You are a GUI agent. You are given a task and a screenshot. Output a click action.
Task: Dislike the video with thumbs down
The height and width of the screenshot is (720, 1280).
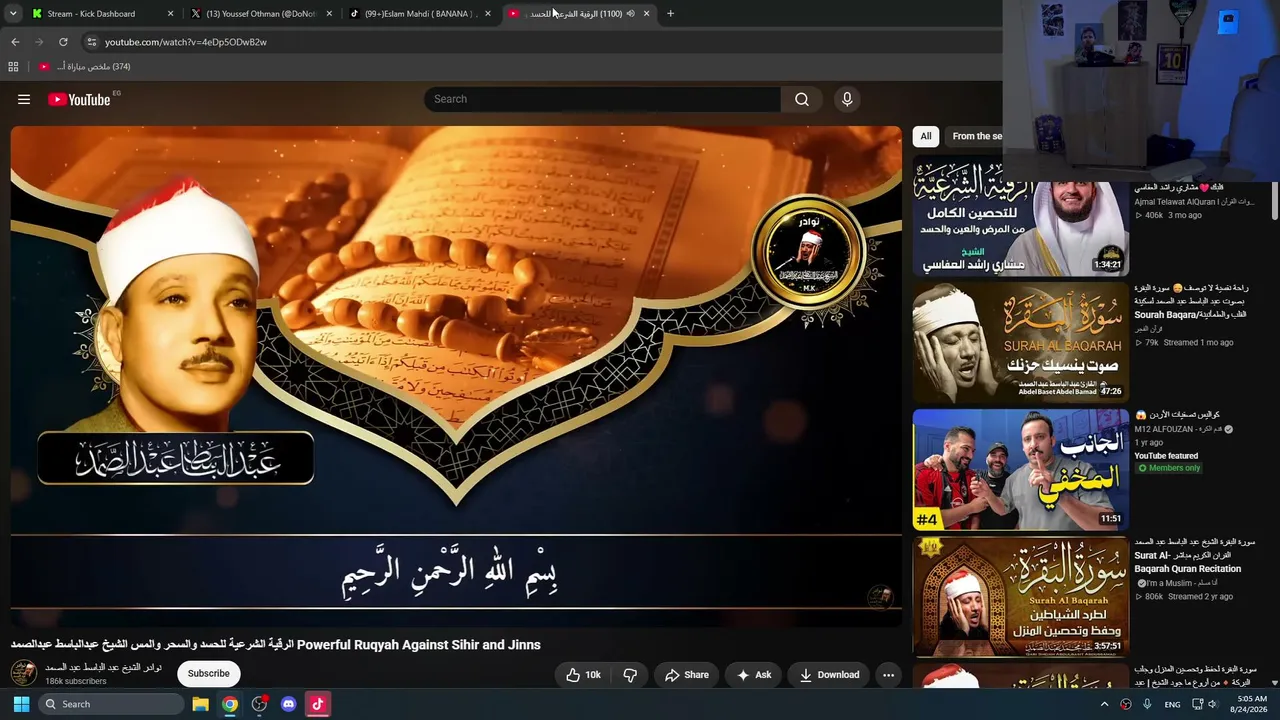click(x=630, y=675)
